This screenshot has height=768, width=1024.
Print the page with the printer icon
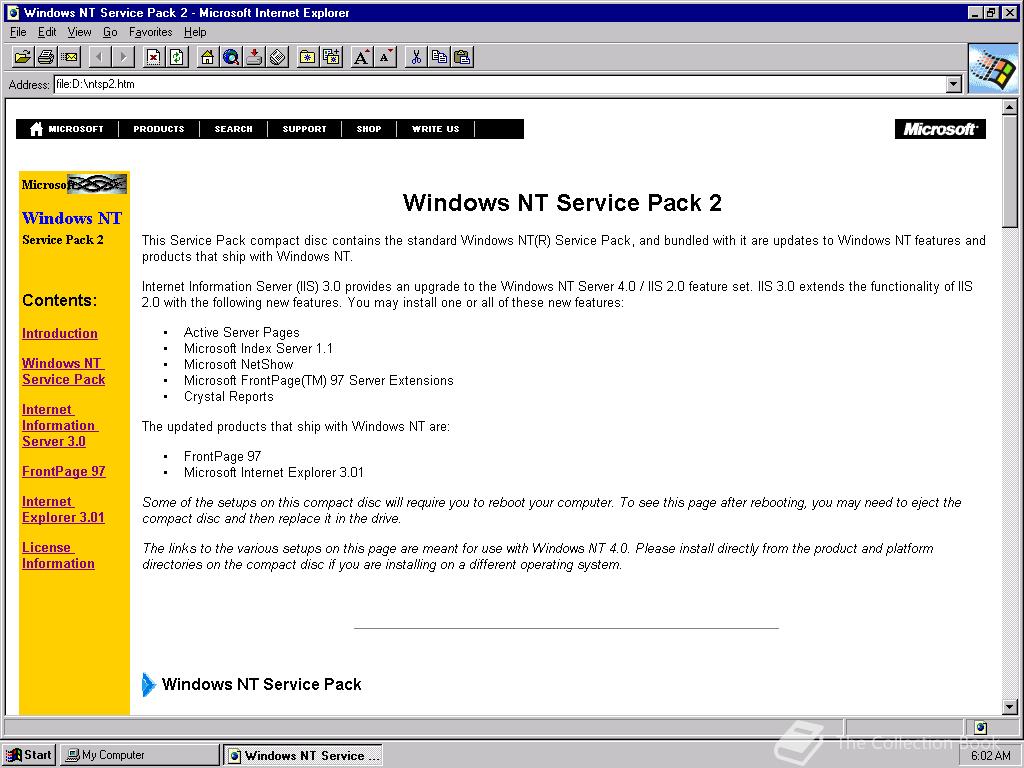[46, 57]
